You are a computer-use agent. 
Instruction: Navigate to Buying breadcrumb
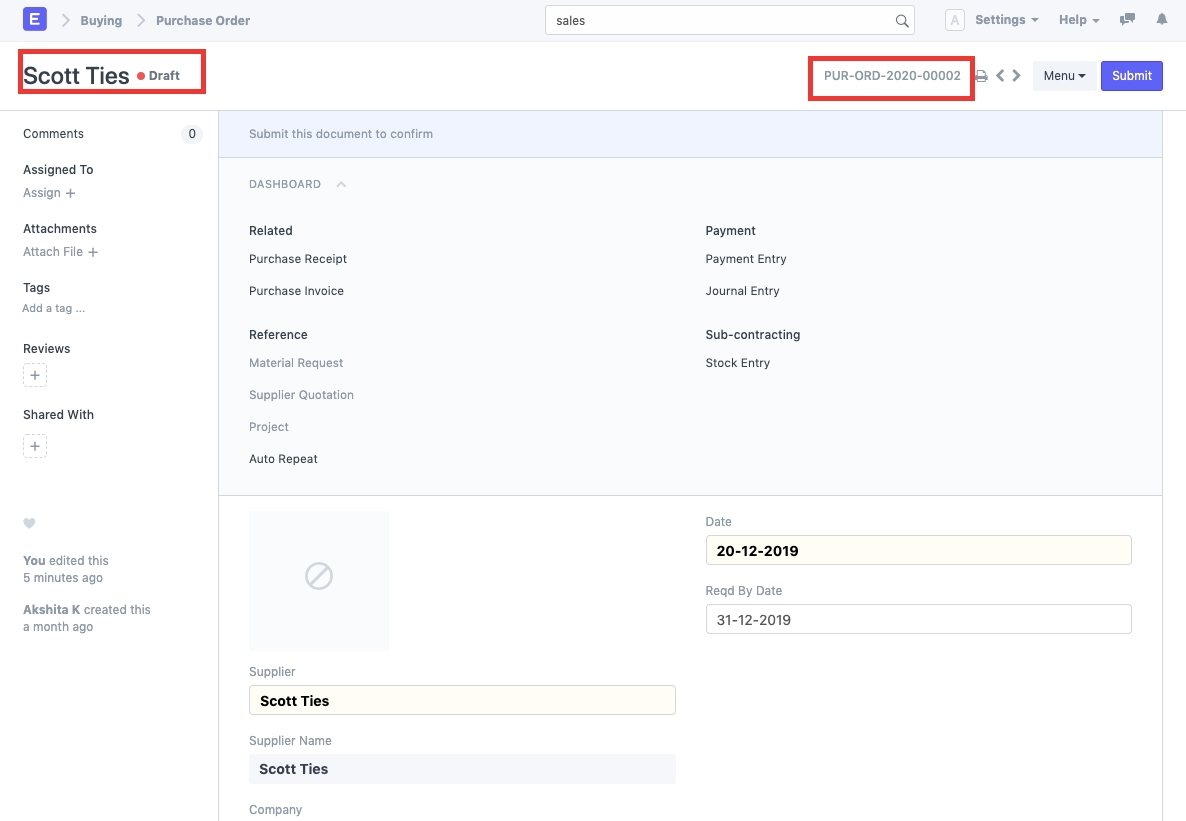click(101, 20)
